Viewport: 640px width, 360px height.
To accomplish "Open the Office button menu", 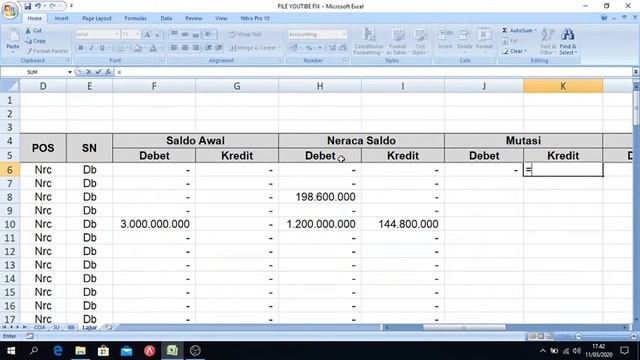I will [10, 10].
